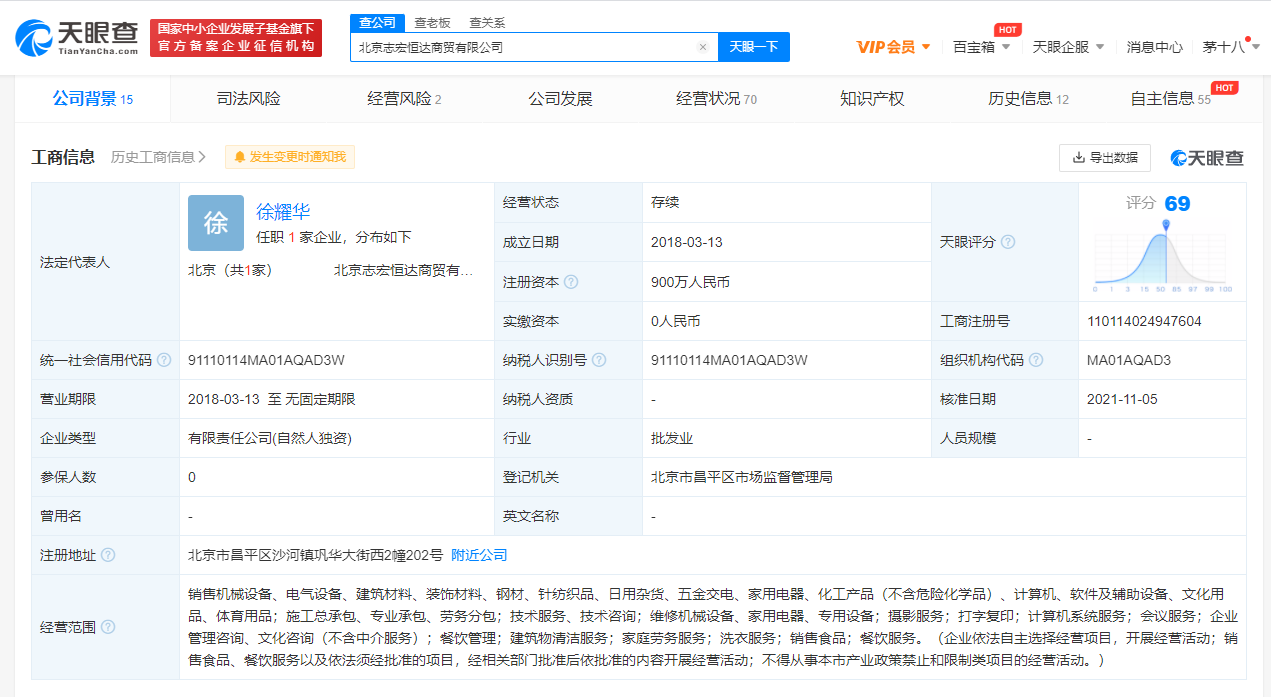The height and width of the screenshot is (697, 1271).
Task: Click help icon next to 注册资本
Action: coord(571,282)
